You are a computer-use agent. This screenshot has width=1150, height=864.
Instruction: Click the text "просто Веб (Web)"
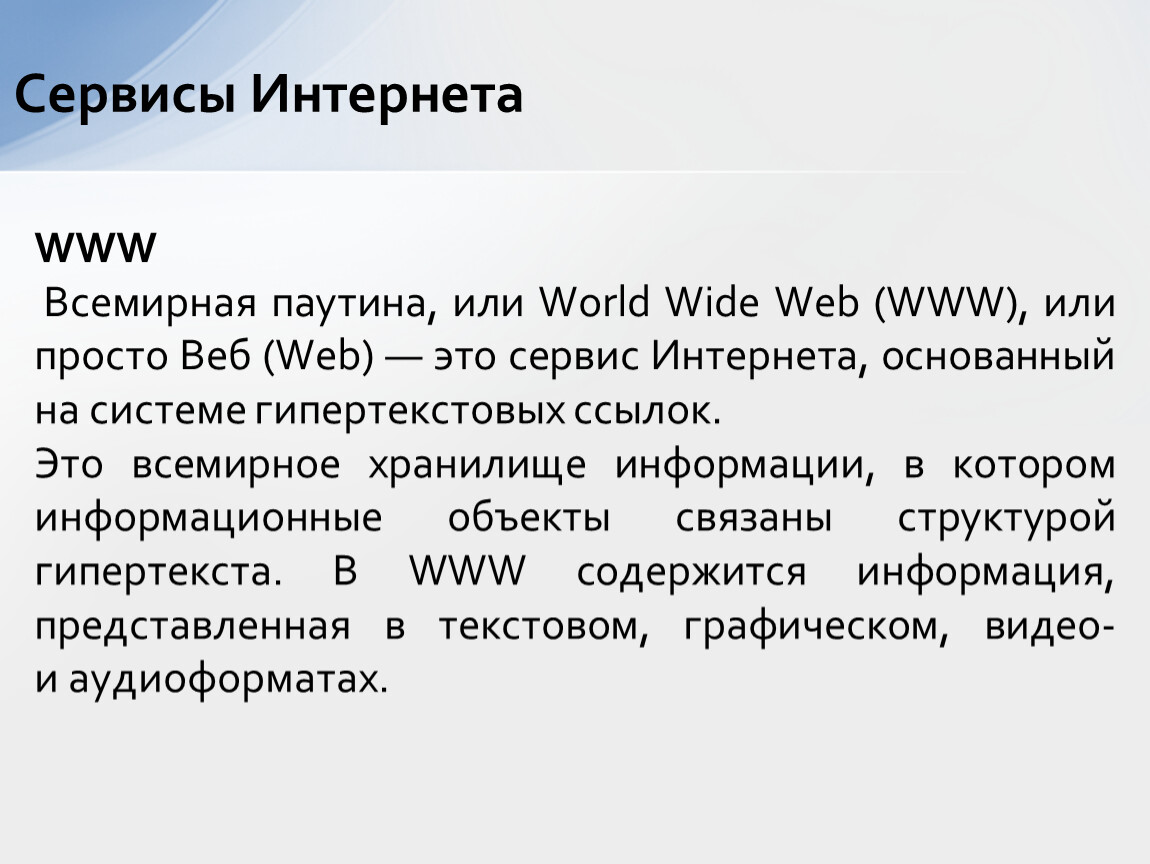[x=204, y=357]
